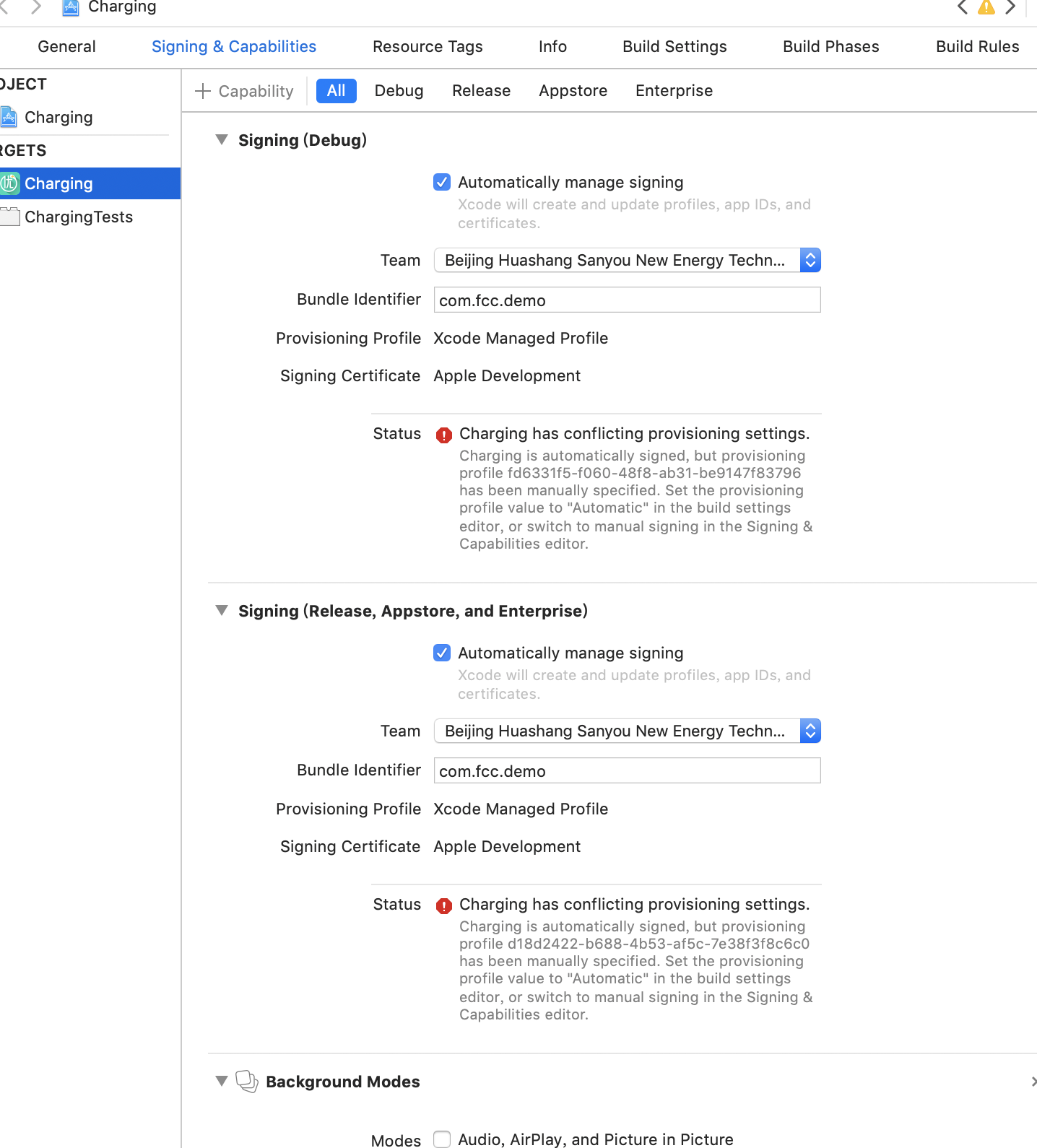Click Xcode Managed Profile text in Debug section
Image resolution: width=1037 pixels, height=1148 pixels.
tap(521, 338)
